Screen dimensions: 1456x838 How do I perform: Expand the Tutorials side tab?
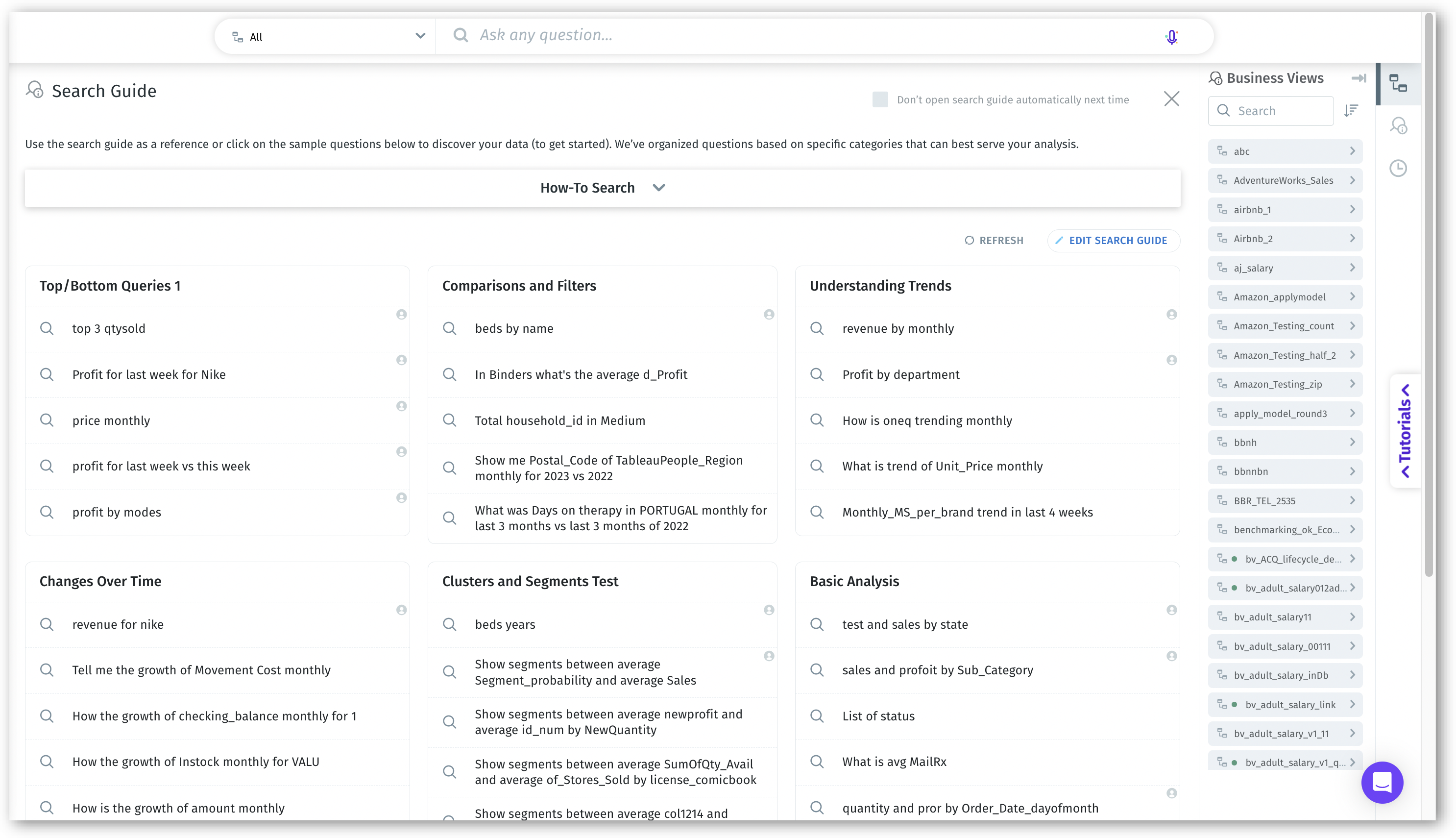pos(1405,430)
